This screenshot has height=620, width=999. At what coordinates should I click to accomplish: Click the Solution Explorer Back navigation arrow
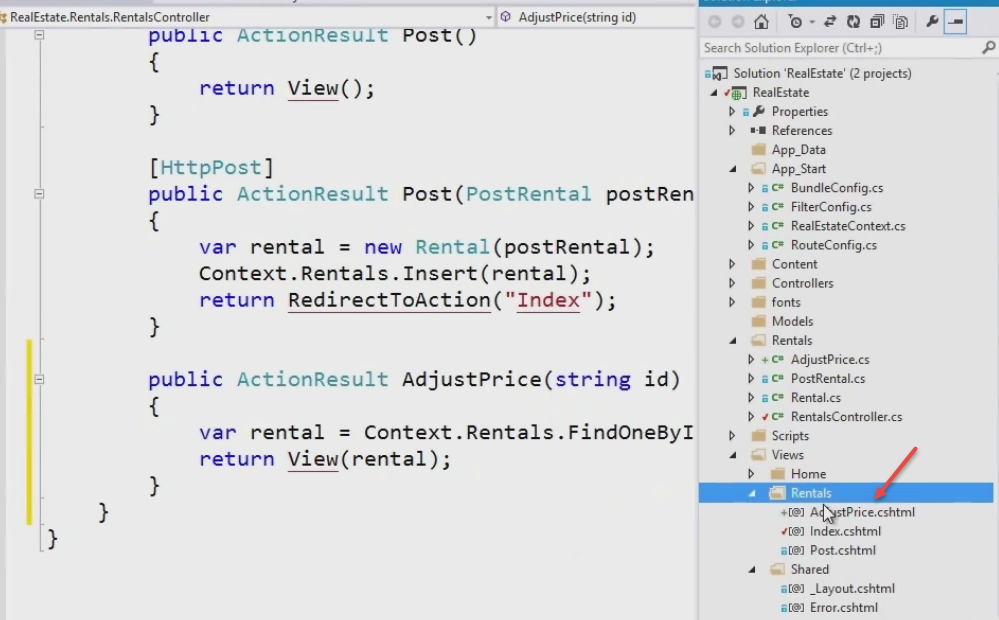point(715,22)
